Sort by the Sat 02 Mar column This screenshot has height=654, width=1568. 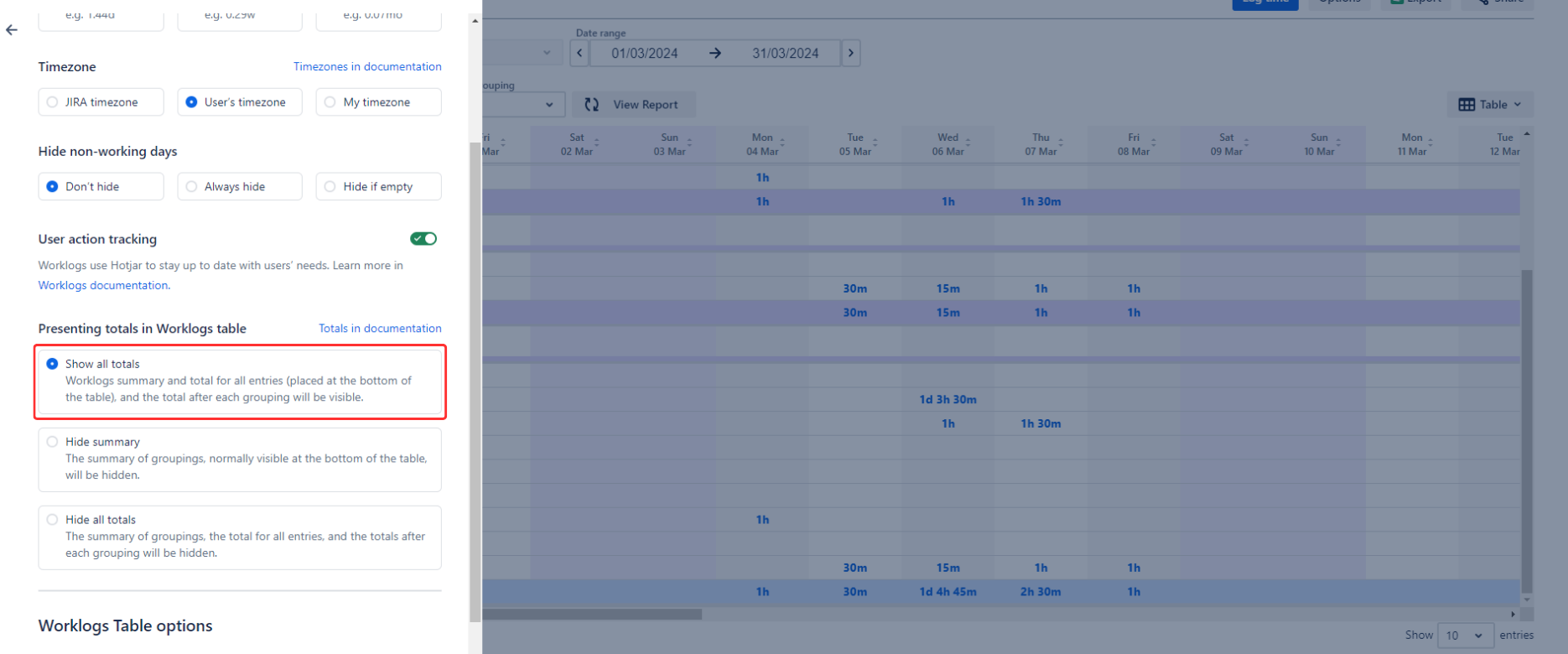[x=597, y=141]
